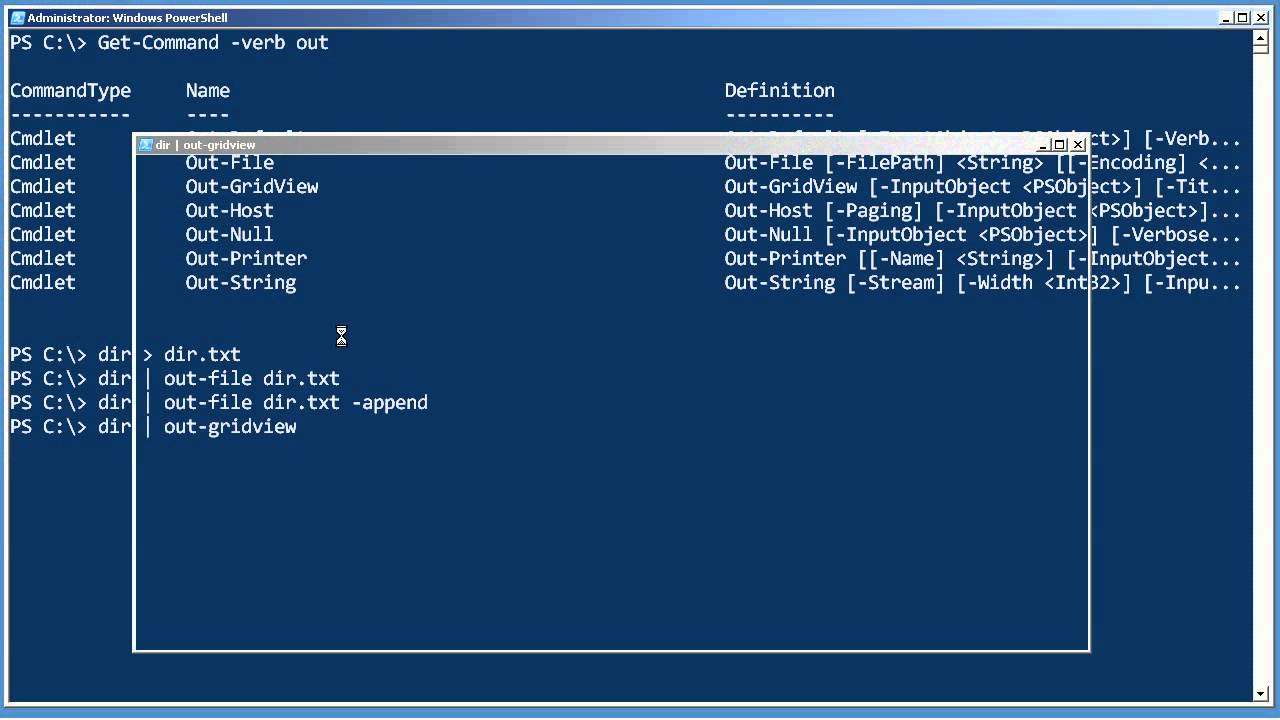Click the out-file dir.txt -append command line
The image size is (1280, 720).
point(295,403)
